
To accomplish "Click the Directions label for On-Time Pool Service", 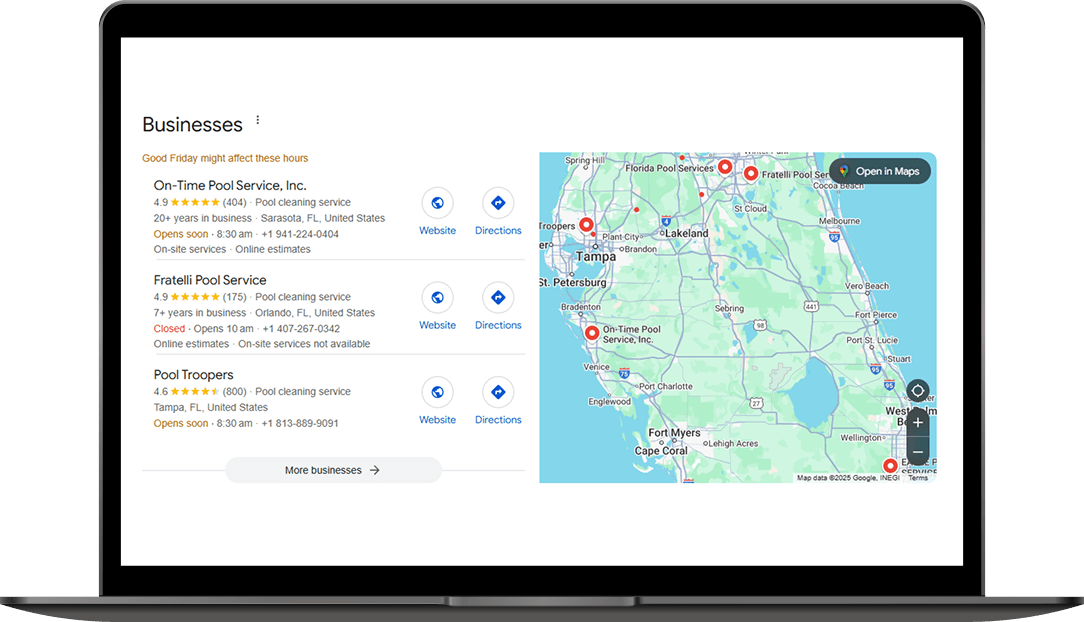I will (498, 230).
